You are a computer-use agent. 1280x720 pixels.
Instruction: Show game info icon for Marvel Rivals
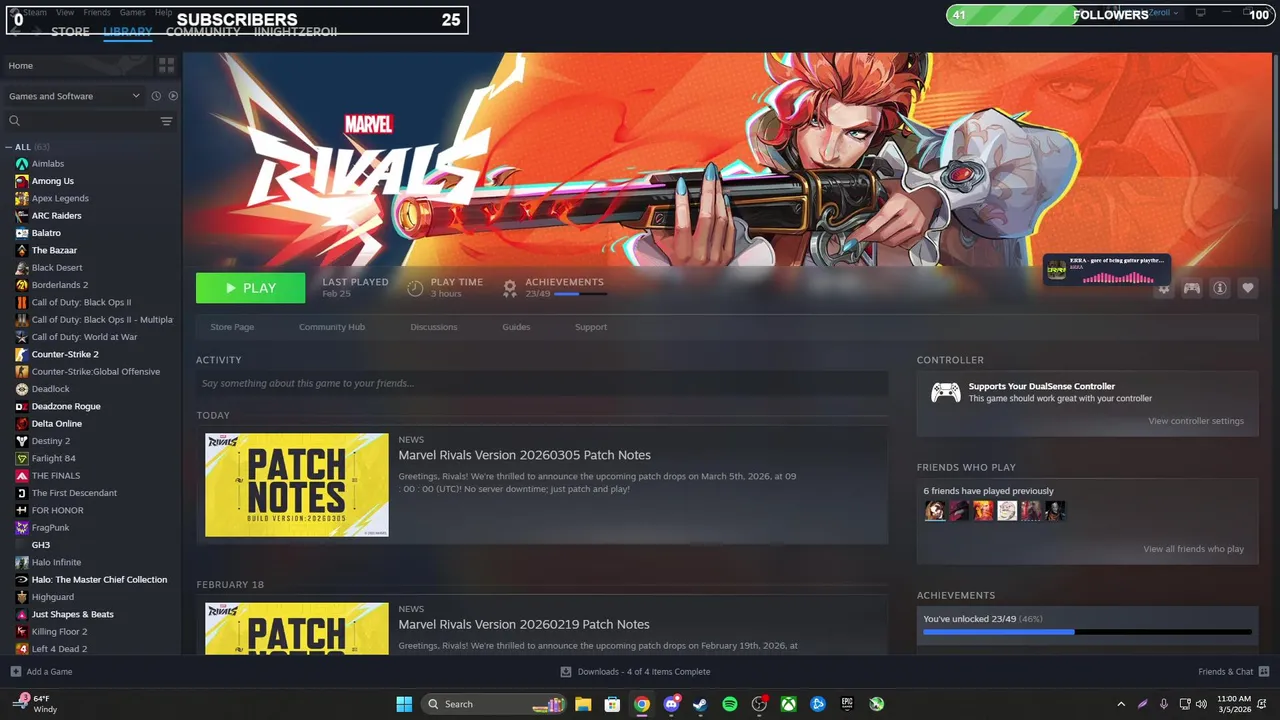pos(1220,288)
